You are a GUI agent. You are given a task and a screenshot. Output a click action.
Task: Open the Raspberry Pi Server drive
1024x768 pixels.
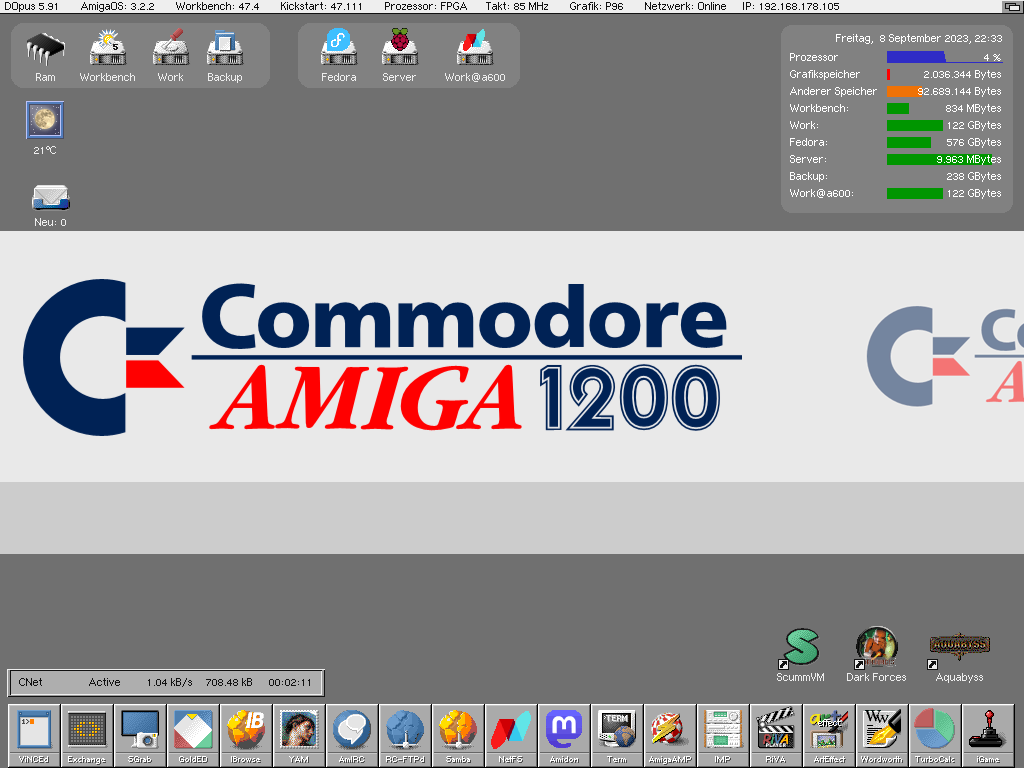[399, 50]
